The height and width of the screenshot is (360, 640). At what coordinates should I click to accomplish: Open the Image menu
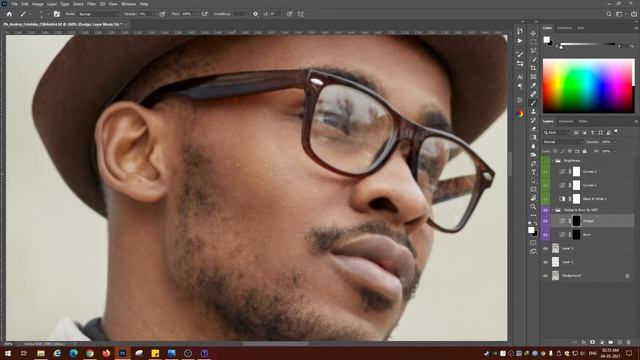click(x=38, y=4)
